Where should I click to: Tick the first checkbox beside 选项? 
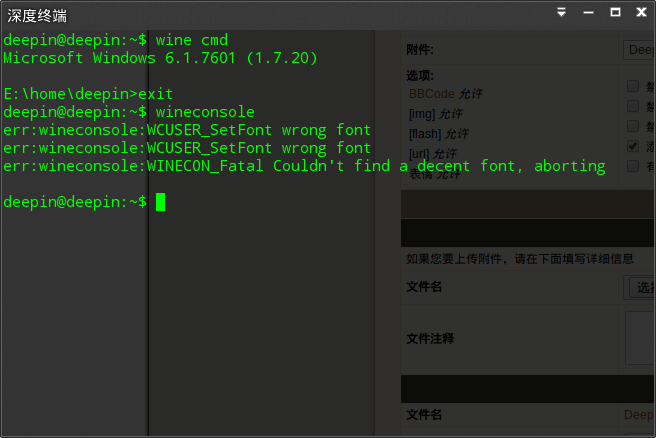[633, 86]
